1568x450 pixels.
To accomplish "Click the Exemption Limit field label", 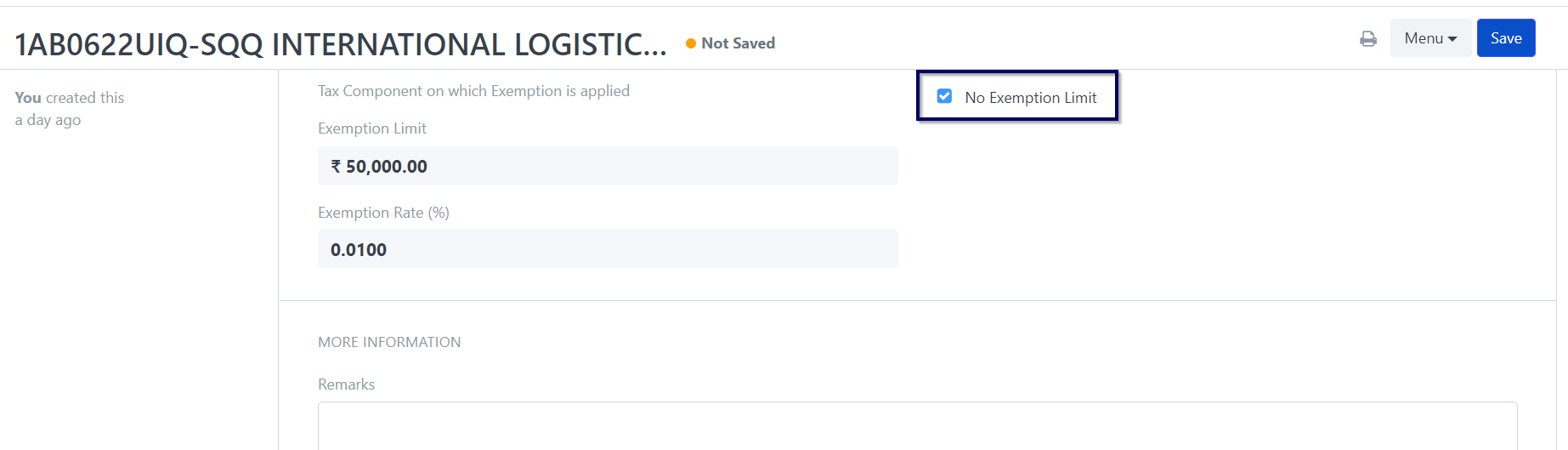I will coord(372,128).
